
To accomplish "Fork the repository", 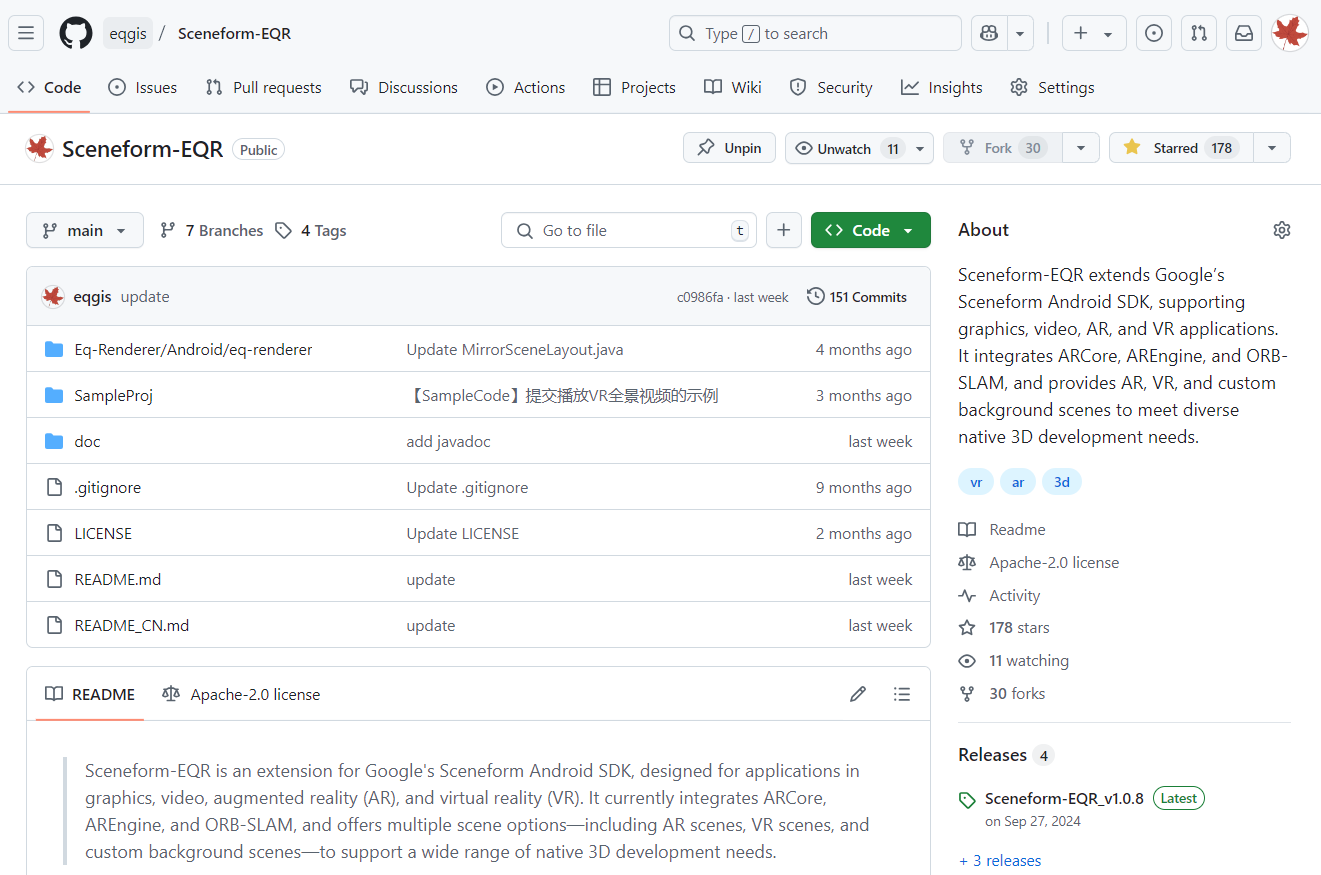I will point(1003,148).
